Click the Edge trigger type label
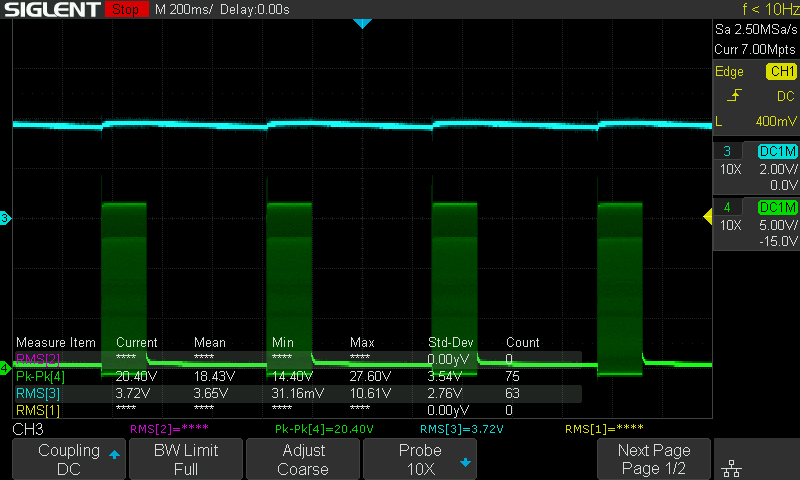 click(x=729, y=71)
